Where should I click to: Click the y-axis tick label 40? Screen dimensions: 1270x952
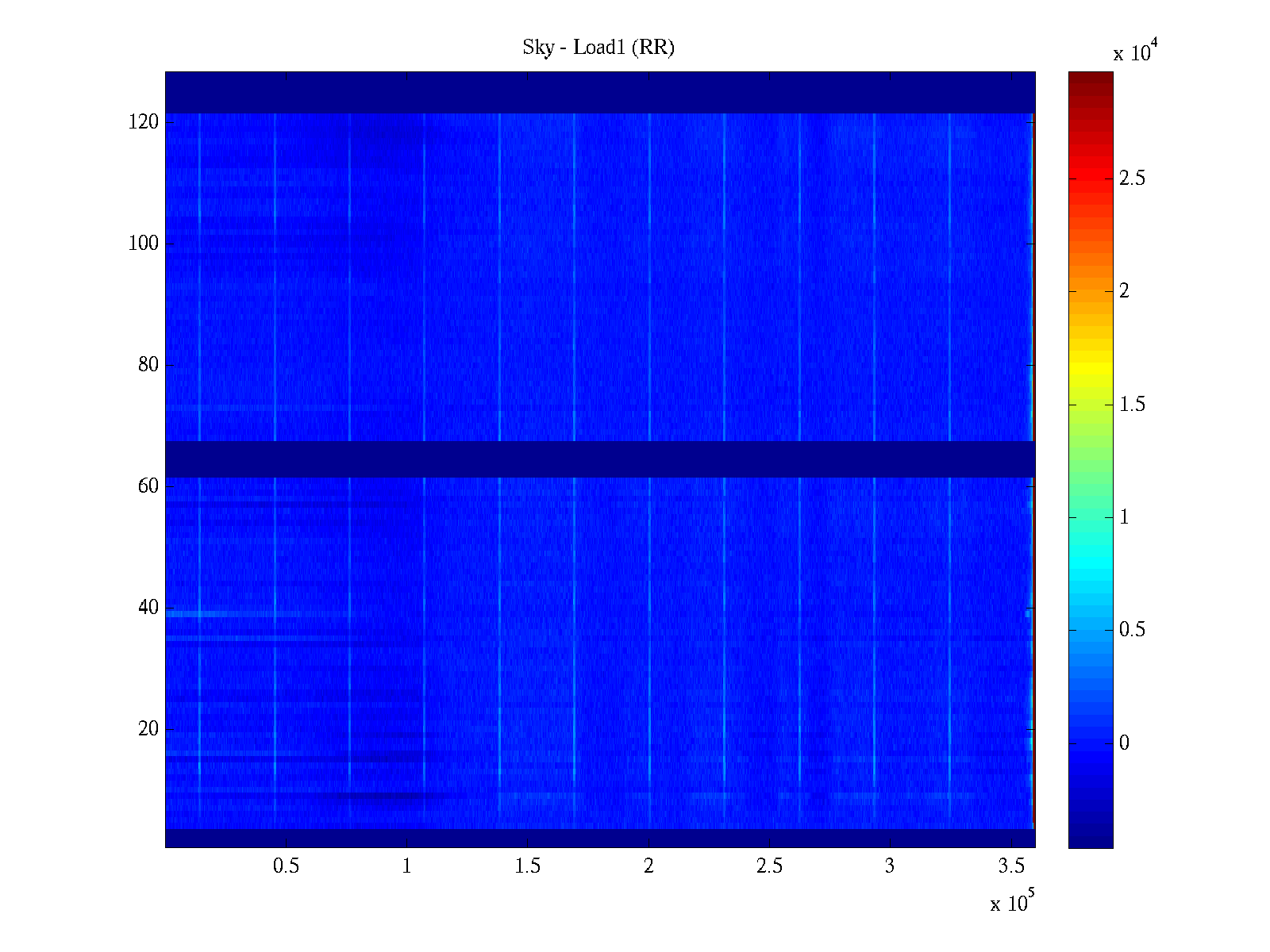coord(148,608)
